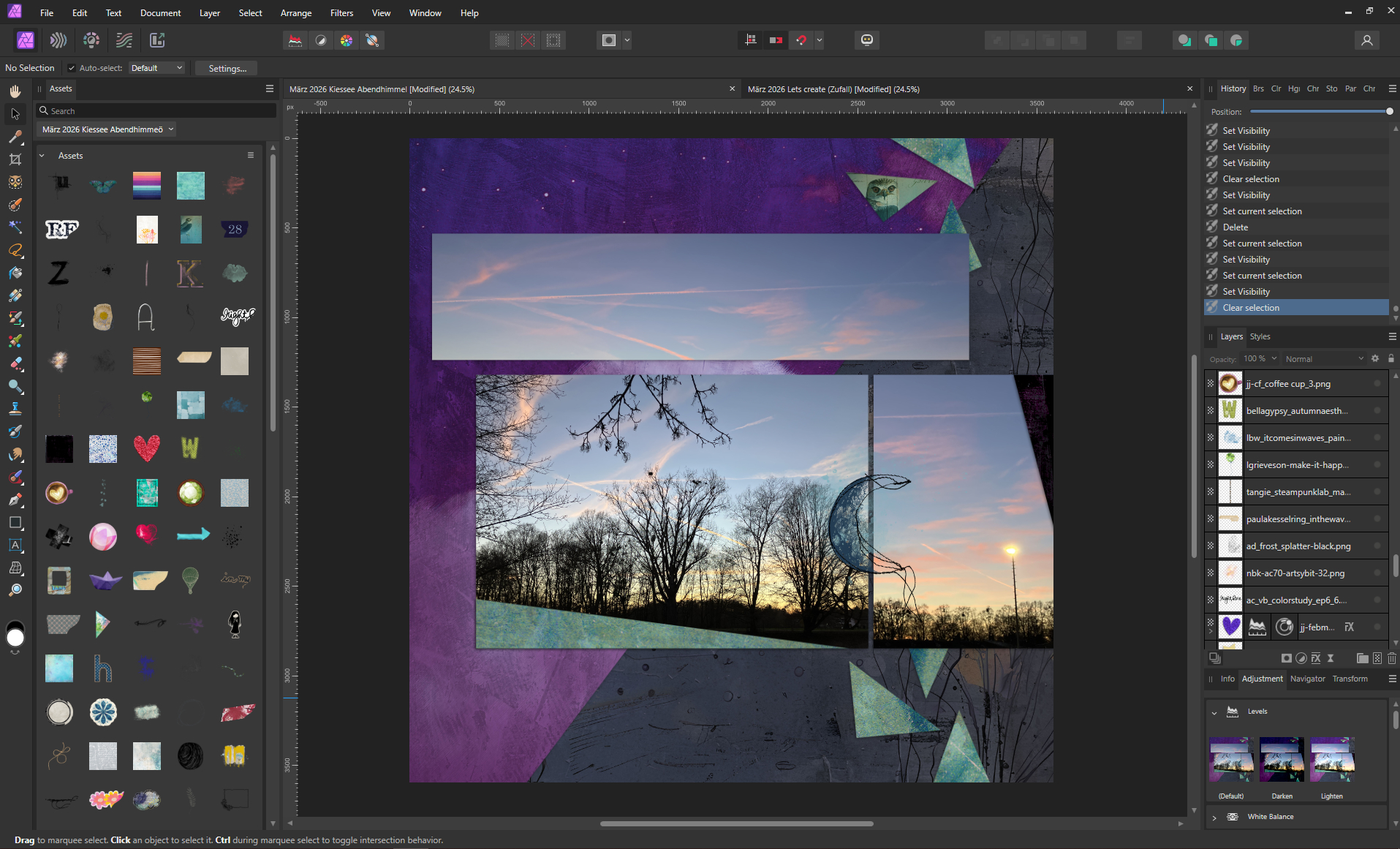This screenshot has width=1400, height=849.
Task: Click the History Position slider
Action: coord(1320,112)
